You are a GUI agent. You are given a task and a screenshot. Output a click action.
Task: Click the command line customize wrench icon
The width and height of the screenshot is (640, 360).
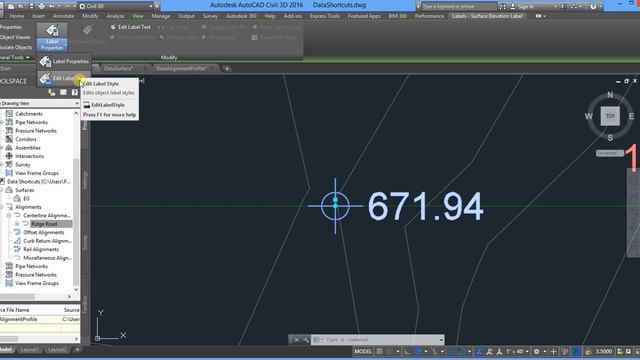pyautogui.click(x=306, y=340)
